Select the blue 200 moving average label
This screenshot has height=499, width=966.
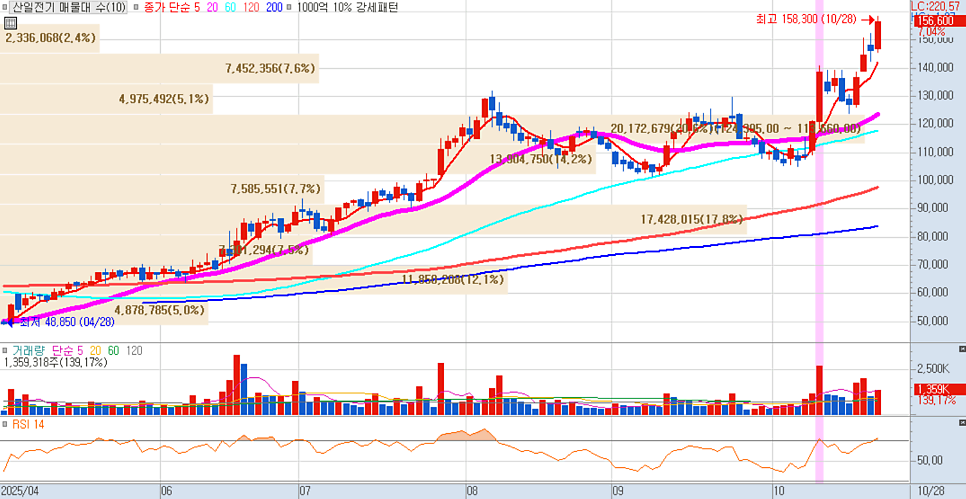coord(275,7)
